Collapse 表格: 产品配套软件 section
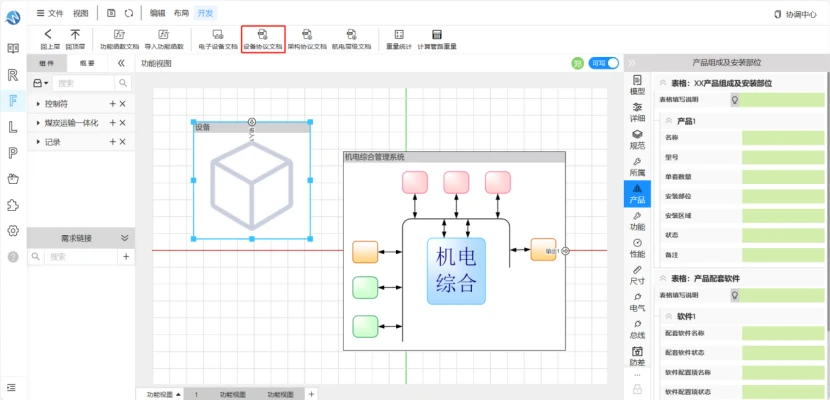 (662, 278)
